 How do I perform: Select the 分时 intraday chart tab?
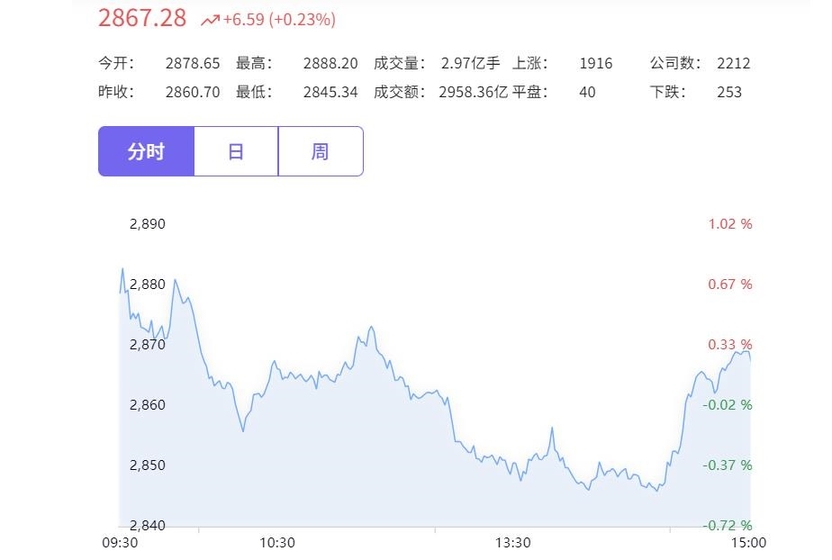click(146, 151)
